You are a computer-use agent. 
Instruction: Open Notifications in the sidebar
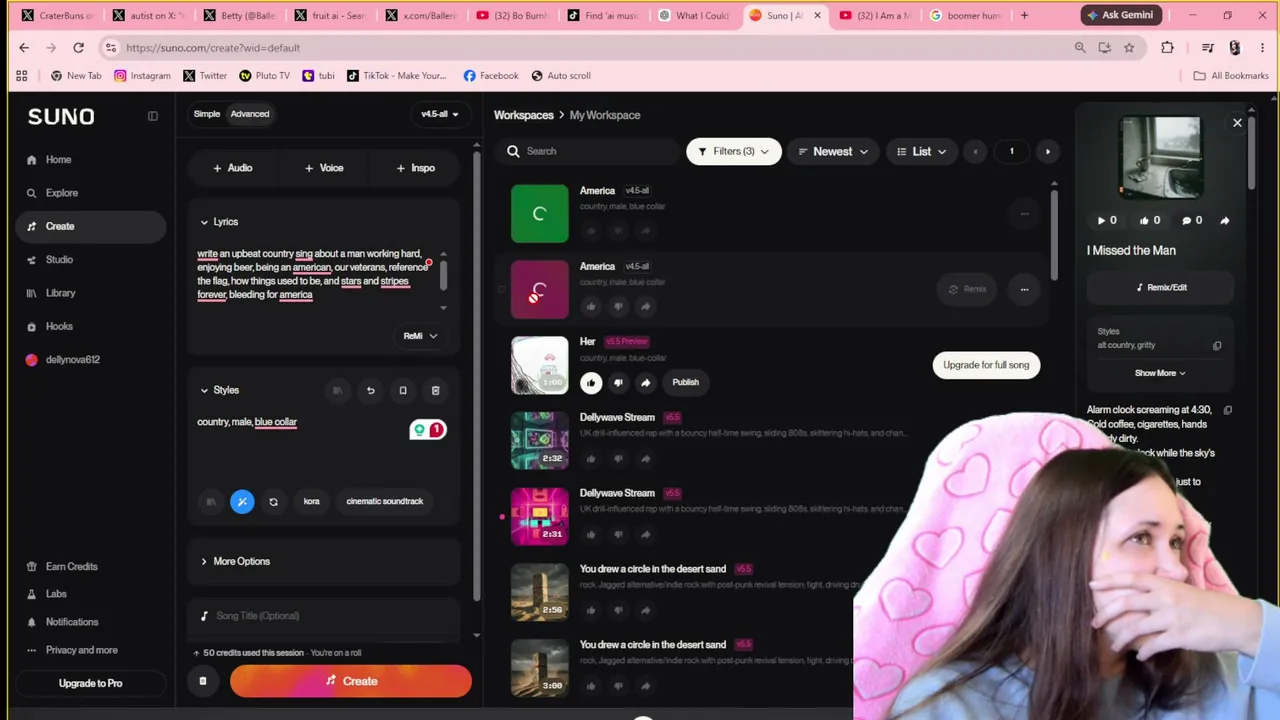(x=71, y=622)
